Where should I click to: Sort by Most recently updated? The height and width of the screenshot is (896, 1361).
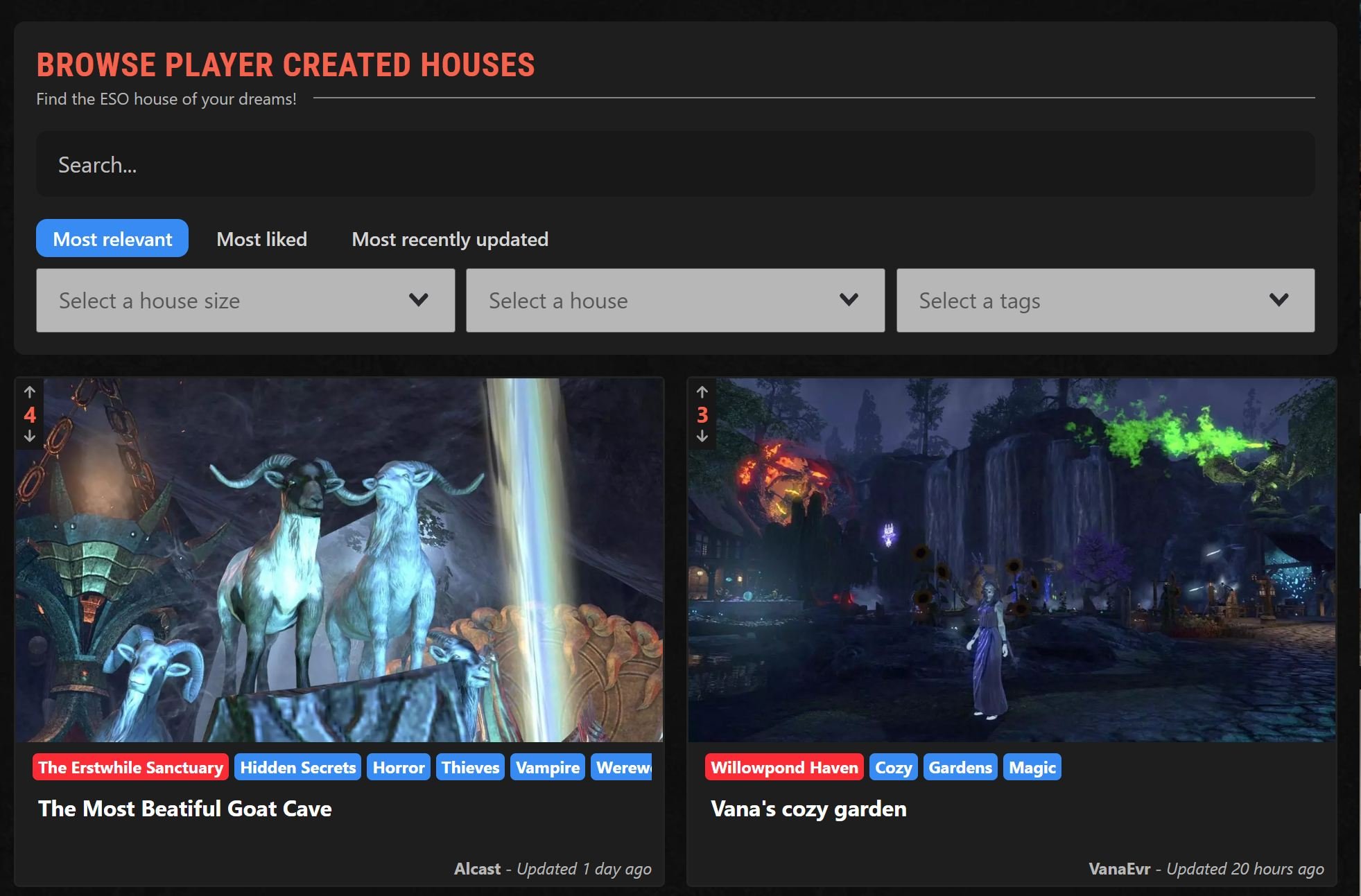pos(450,239)
